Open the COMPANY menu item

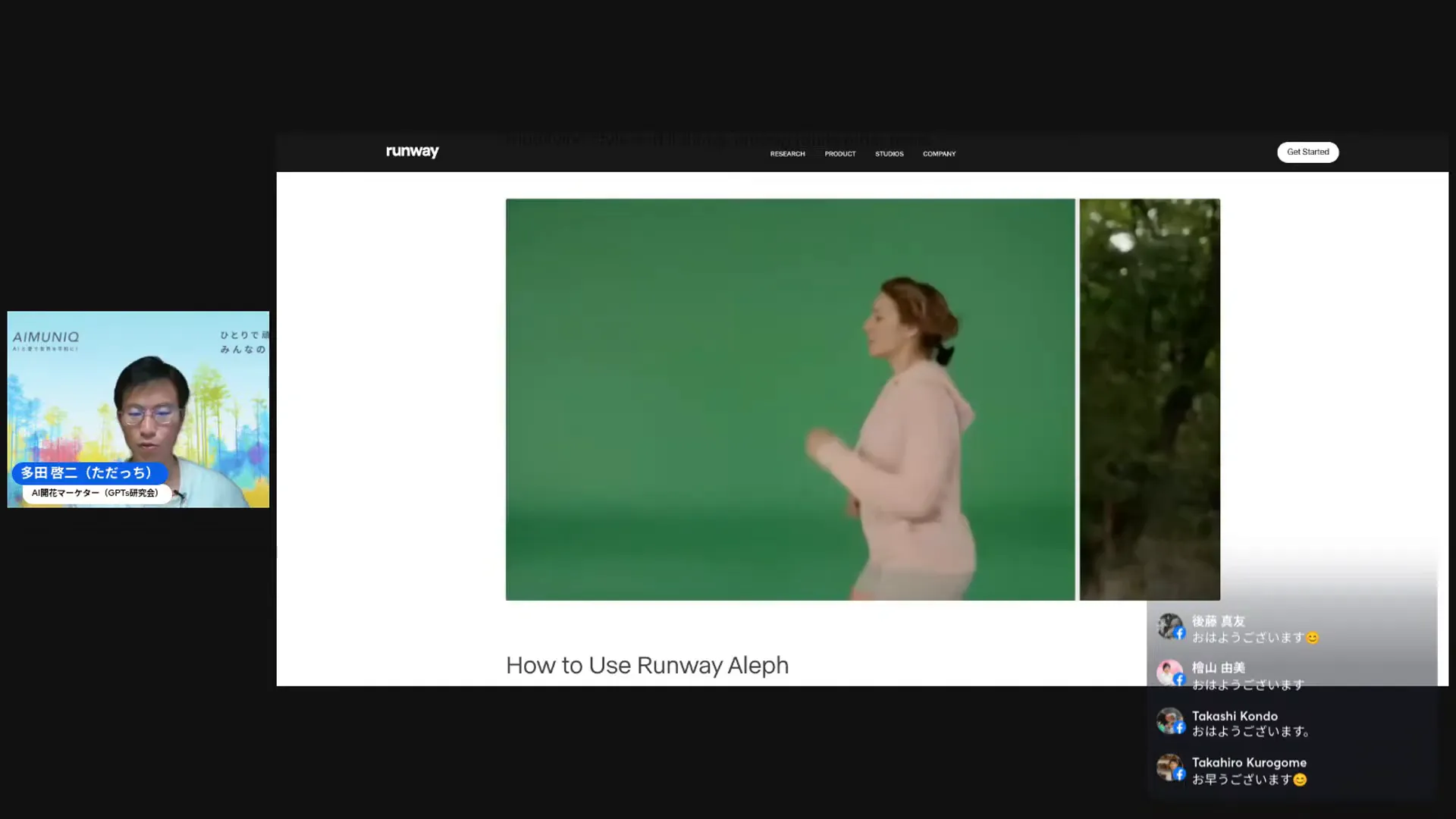point(939,154)
